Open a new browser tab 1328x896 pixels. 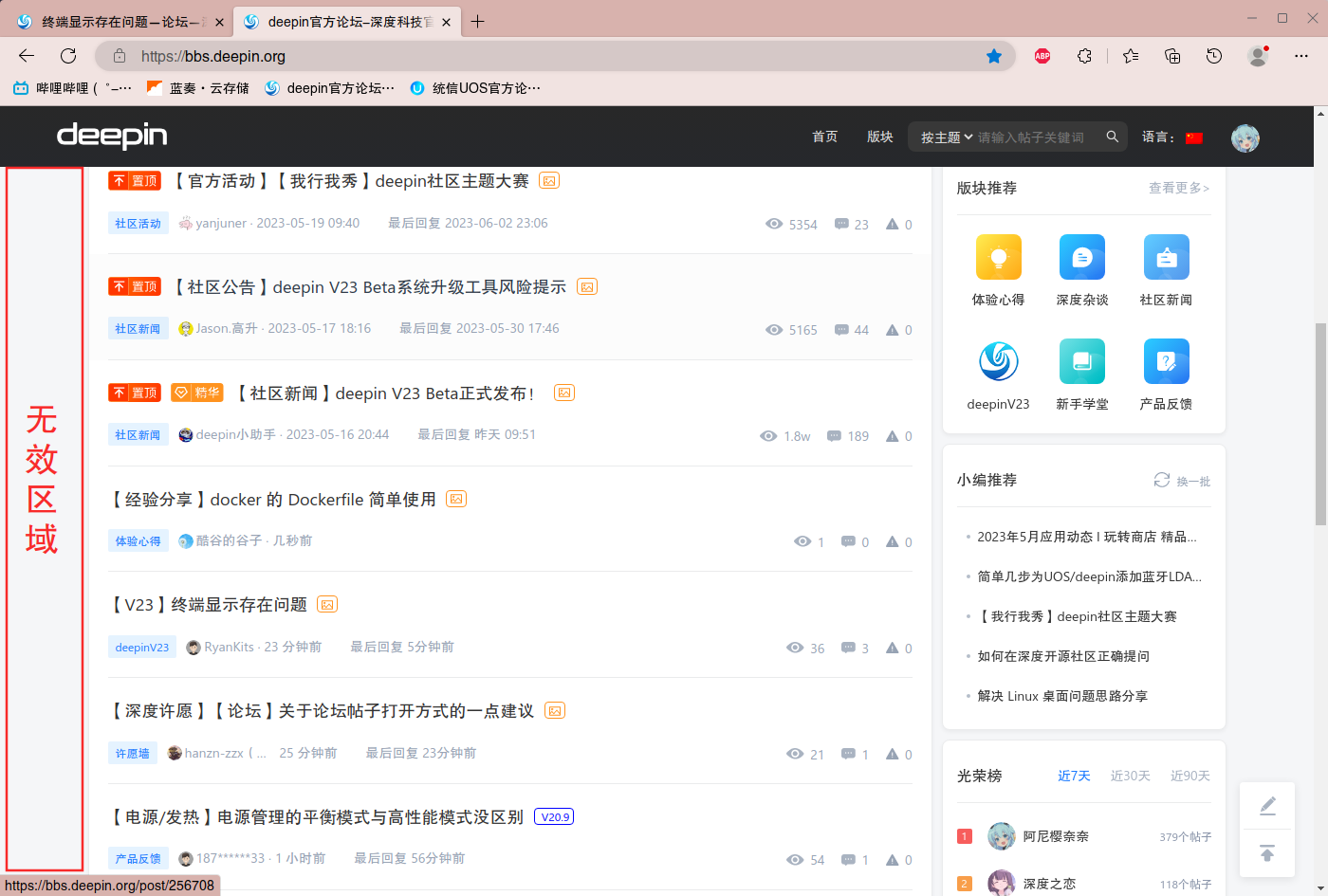[477, 21]
